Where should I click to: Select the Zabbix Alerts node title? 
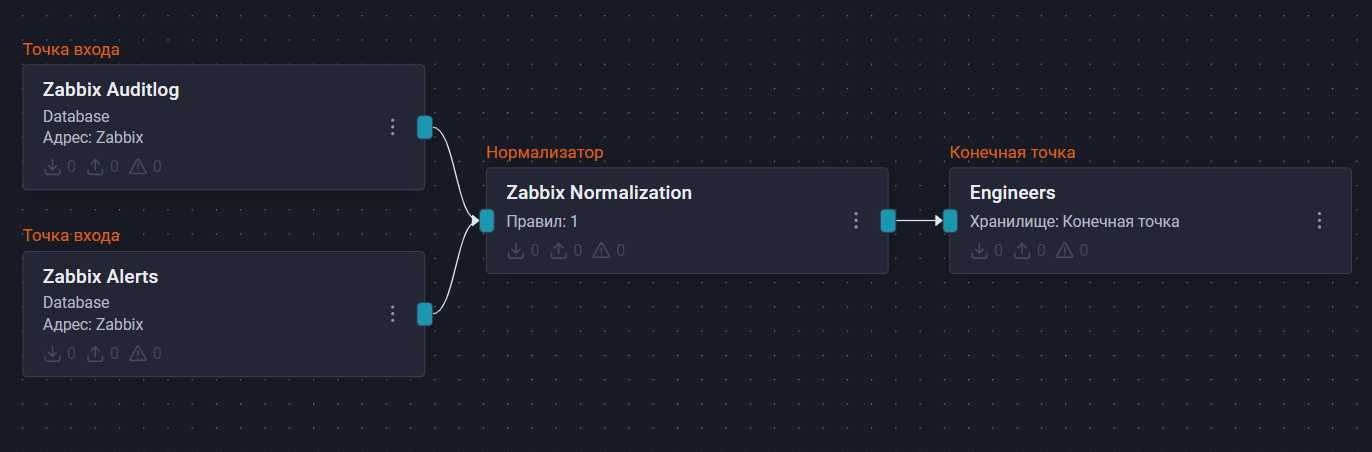100,277
